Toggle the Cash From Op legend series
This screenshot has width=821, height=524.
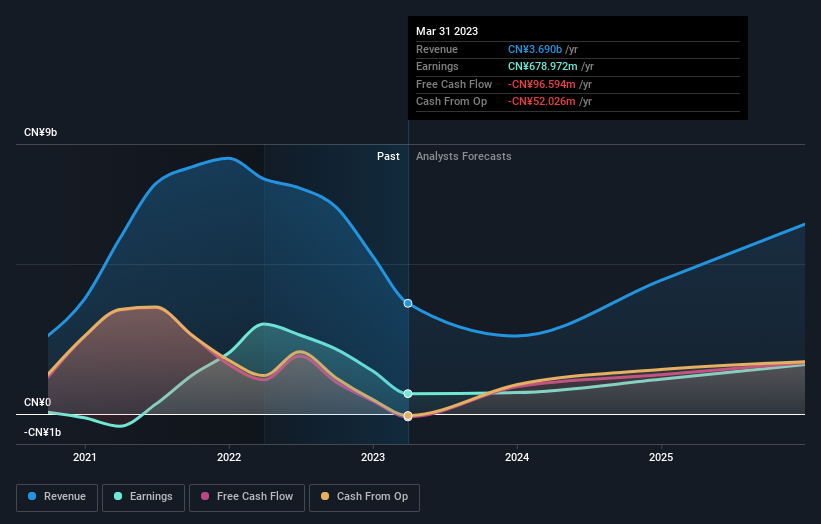364,497
